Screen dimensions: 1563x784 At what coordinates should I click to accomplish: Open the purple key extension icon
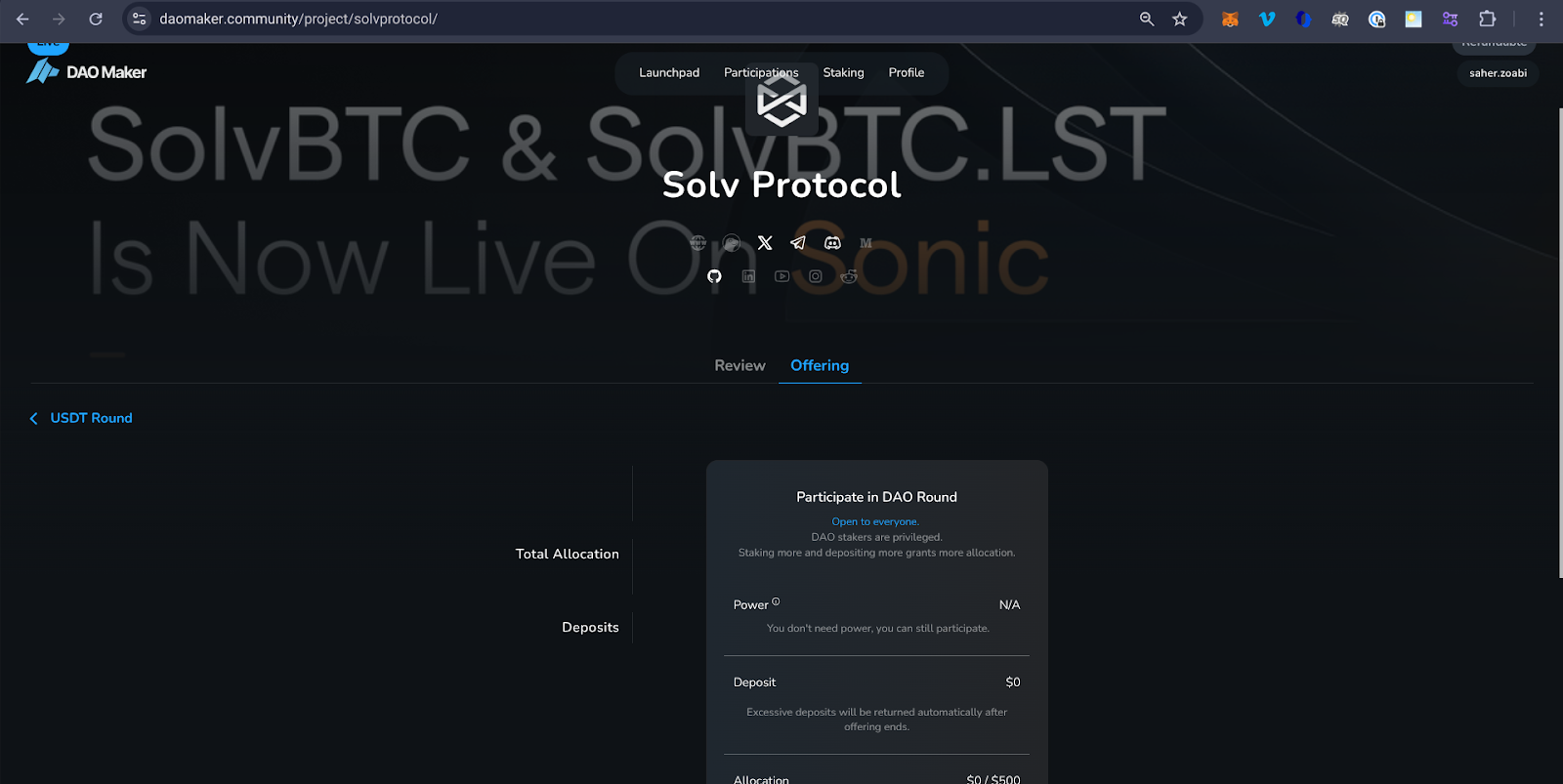pos(1450,19)
